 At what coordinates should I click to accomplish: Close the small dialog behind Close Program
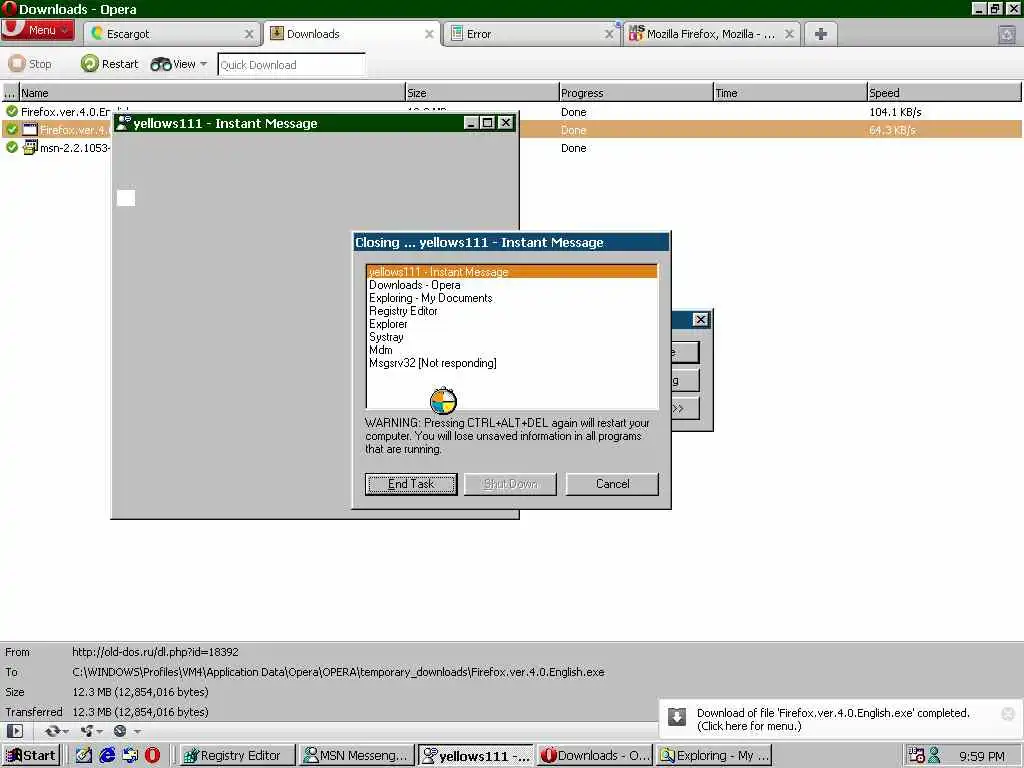click(700, 319)
